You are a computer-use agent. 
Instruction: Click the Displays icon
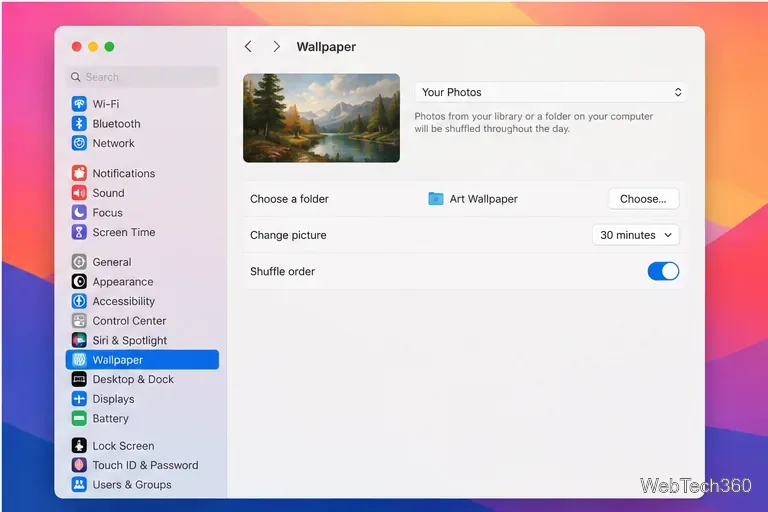pyautogui.click(x=79, y=399)
